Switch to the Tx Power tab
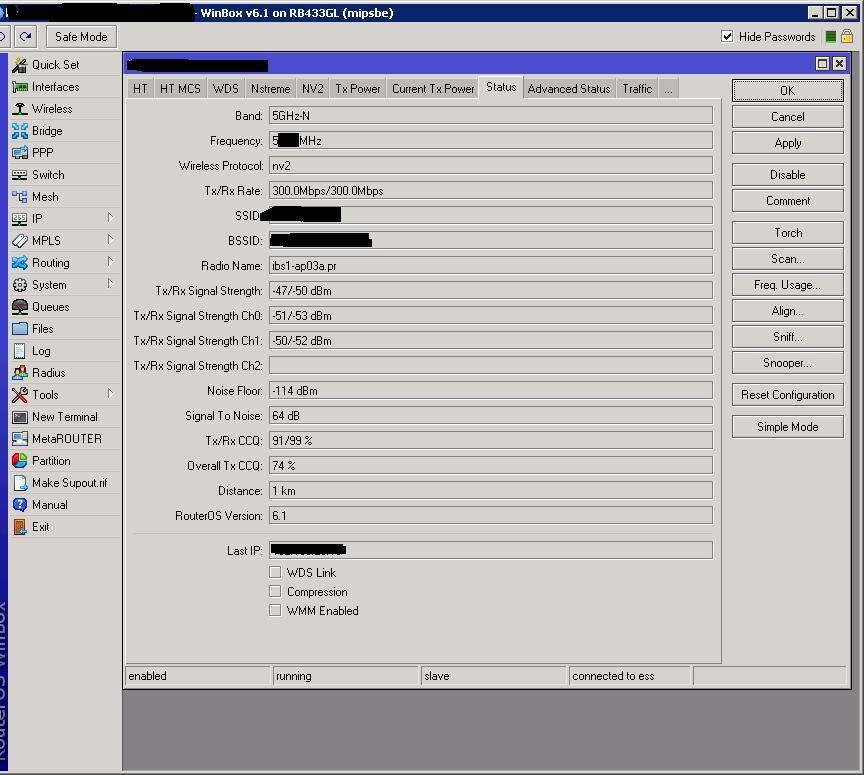Screen dimensions: 864x775 click(x=358, y=89)
